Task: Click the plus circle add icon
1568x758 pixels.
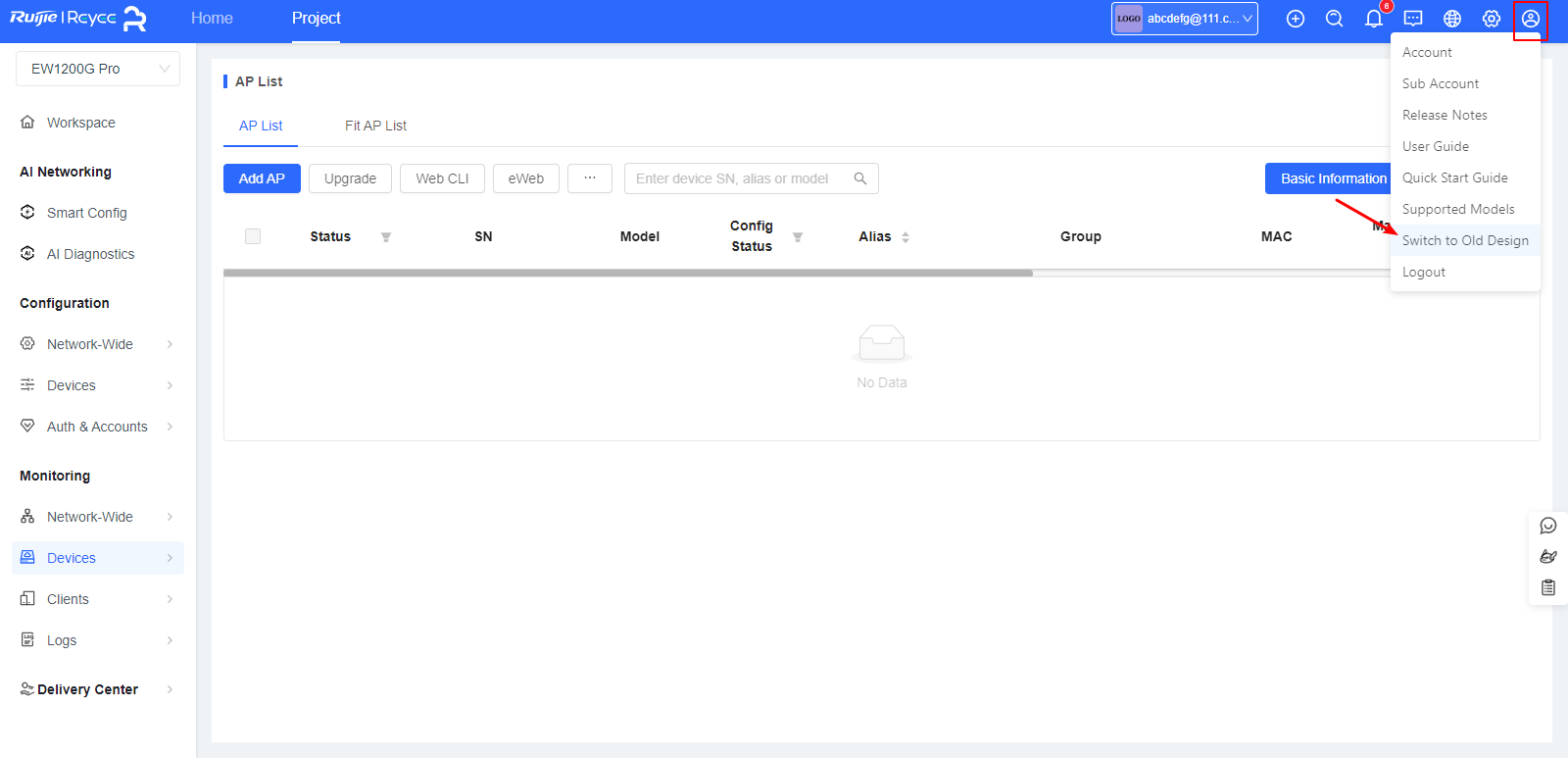Action: click(x=1296, y=19)
